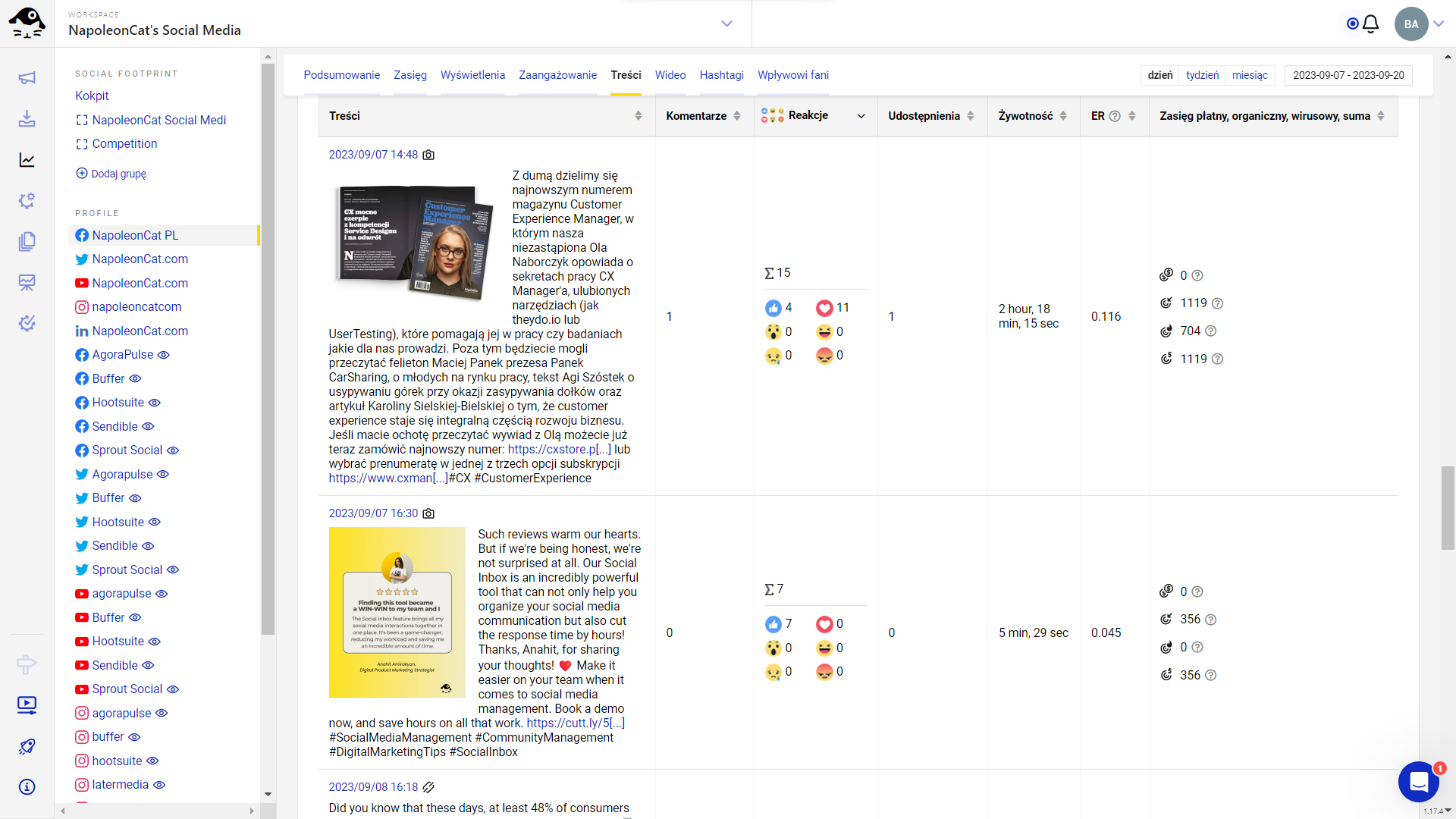Click the main page scrollbar thumb

[x=1448, y=508]
